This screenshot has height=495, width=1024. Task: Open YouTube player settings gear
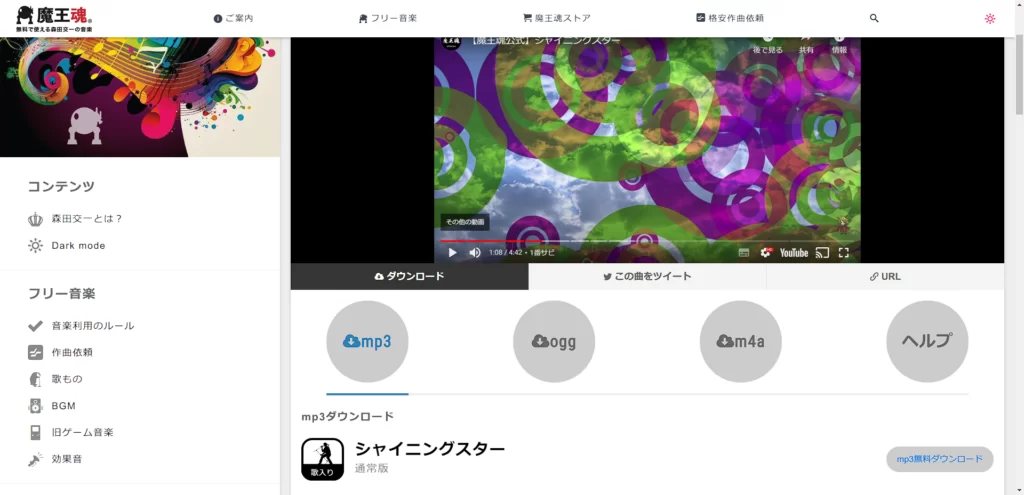click(x=767, y=253)
